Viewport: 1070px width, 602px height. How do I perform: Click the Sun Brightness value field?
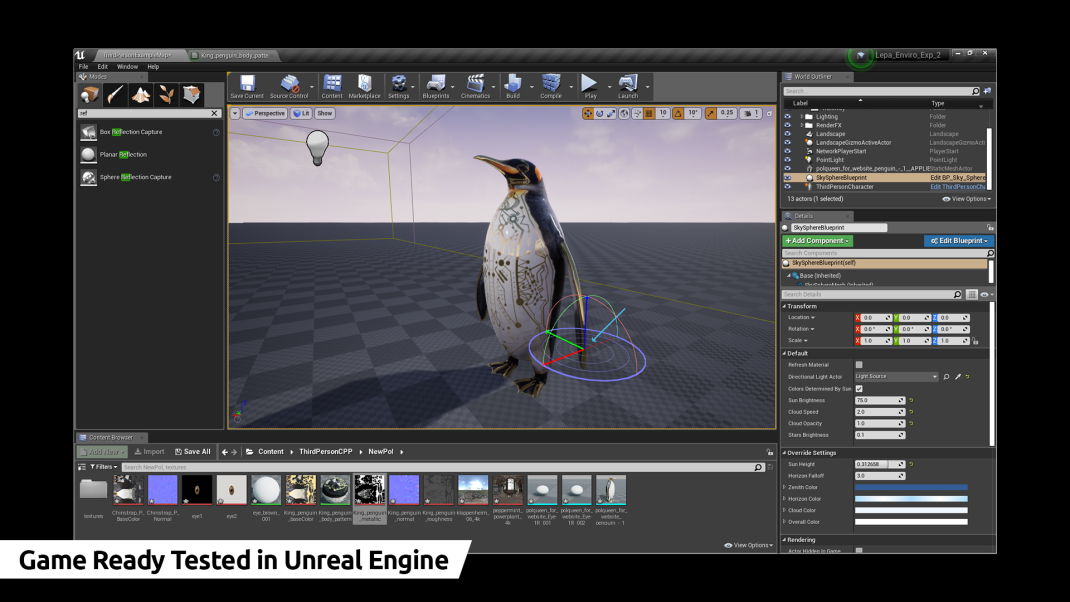pos(880,401)
